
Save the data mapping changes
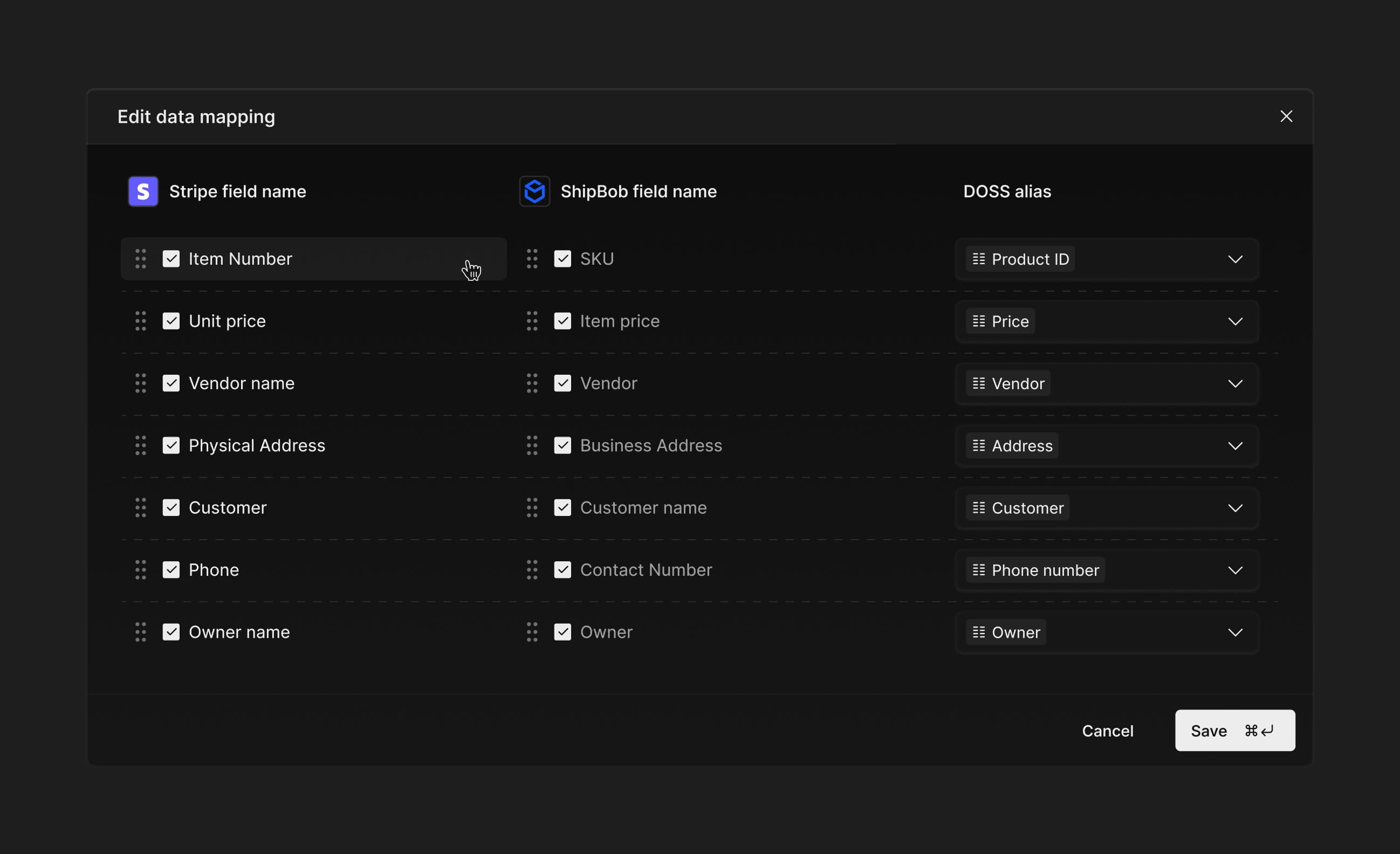tap(1234, 731)
